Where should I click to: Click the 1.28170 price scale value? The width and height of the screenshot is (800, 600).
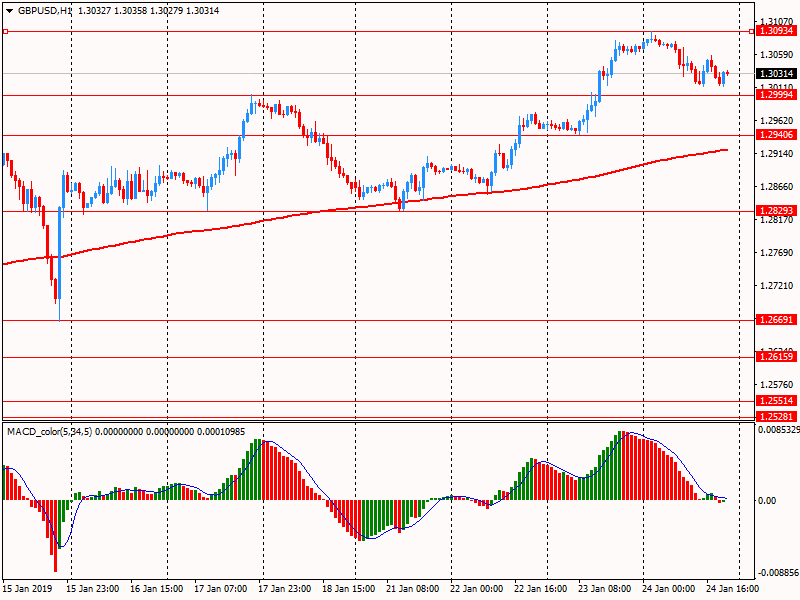(777, 220)
